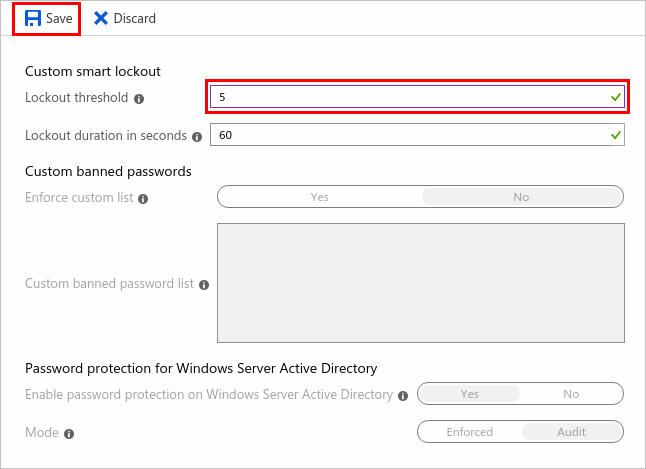Viewport: 646px width, 469px height.
Task: Click the "Enforce custom list" label
Action: (79, 197)
